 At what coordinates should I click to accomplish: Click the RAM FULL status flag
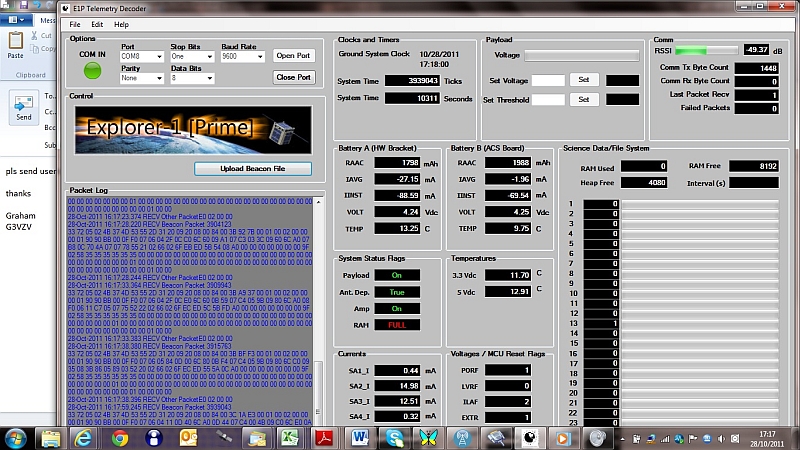397,325
